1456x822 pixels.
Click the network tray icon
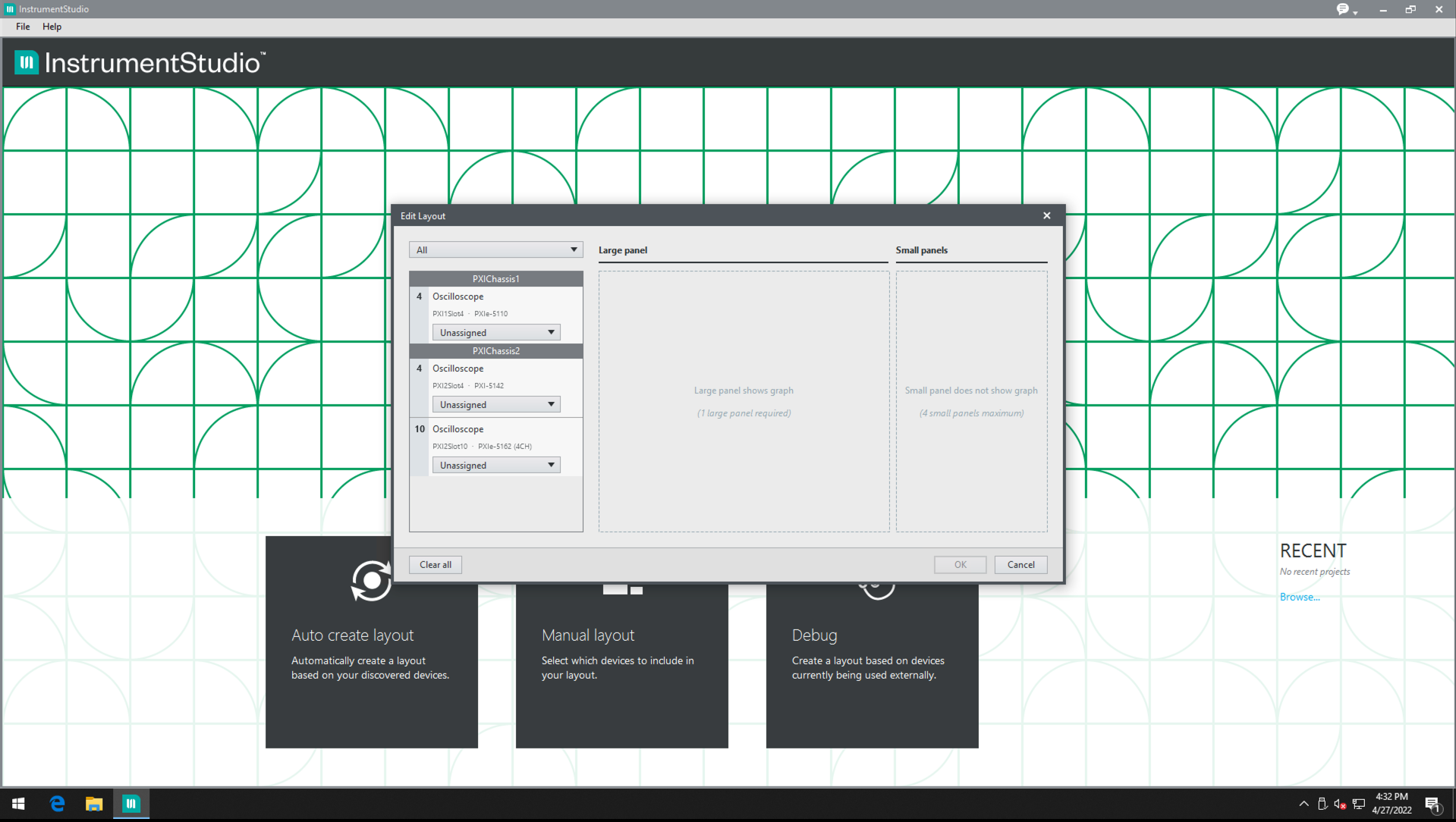[1358, 804]
